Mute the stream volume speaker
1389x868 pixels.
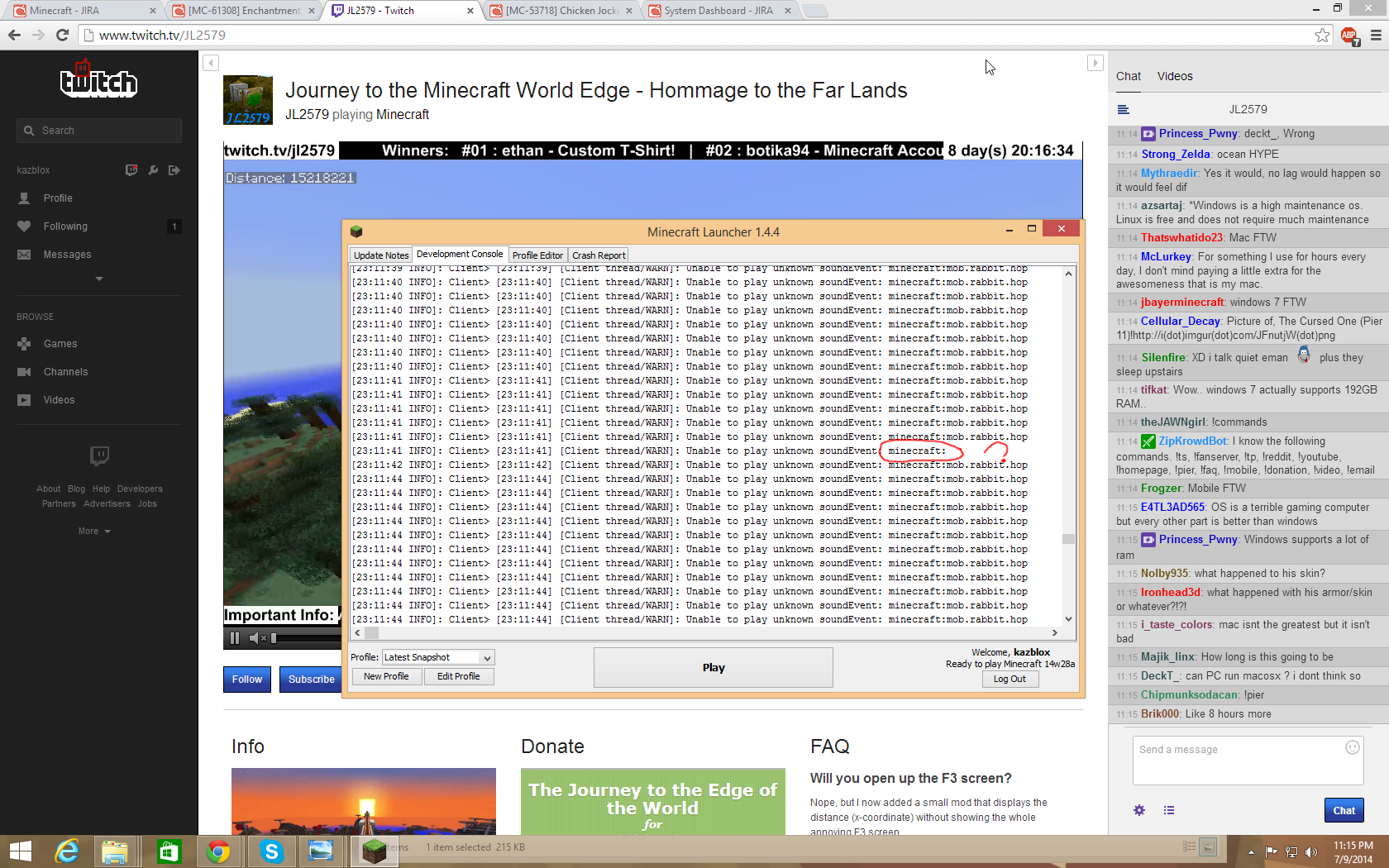pyautogui.click(x=255, y=638)
